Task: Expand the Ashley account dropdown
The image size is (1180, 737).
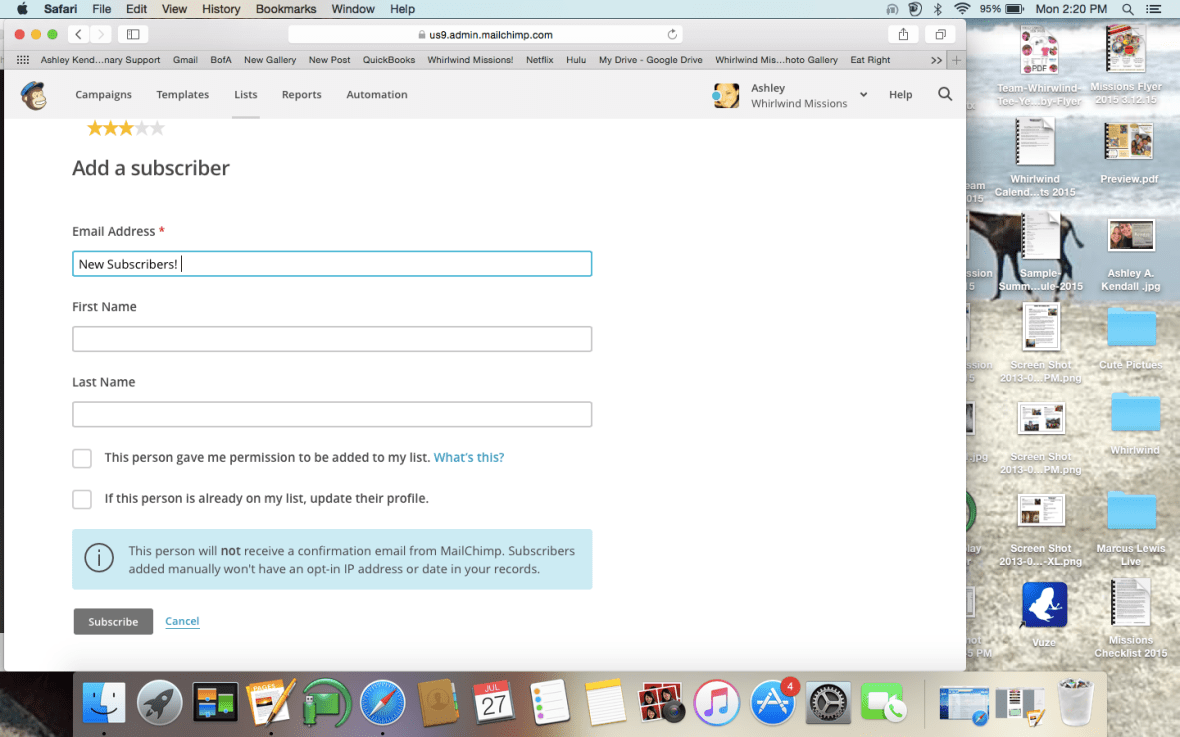Action: tap(862, 95)
